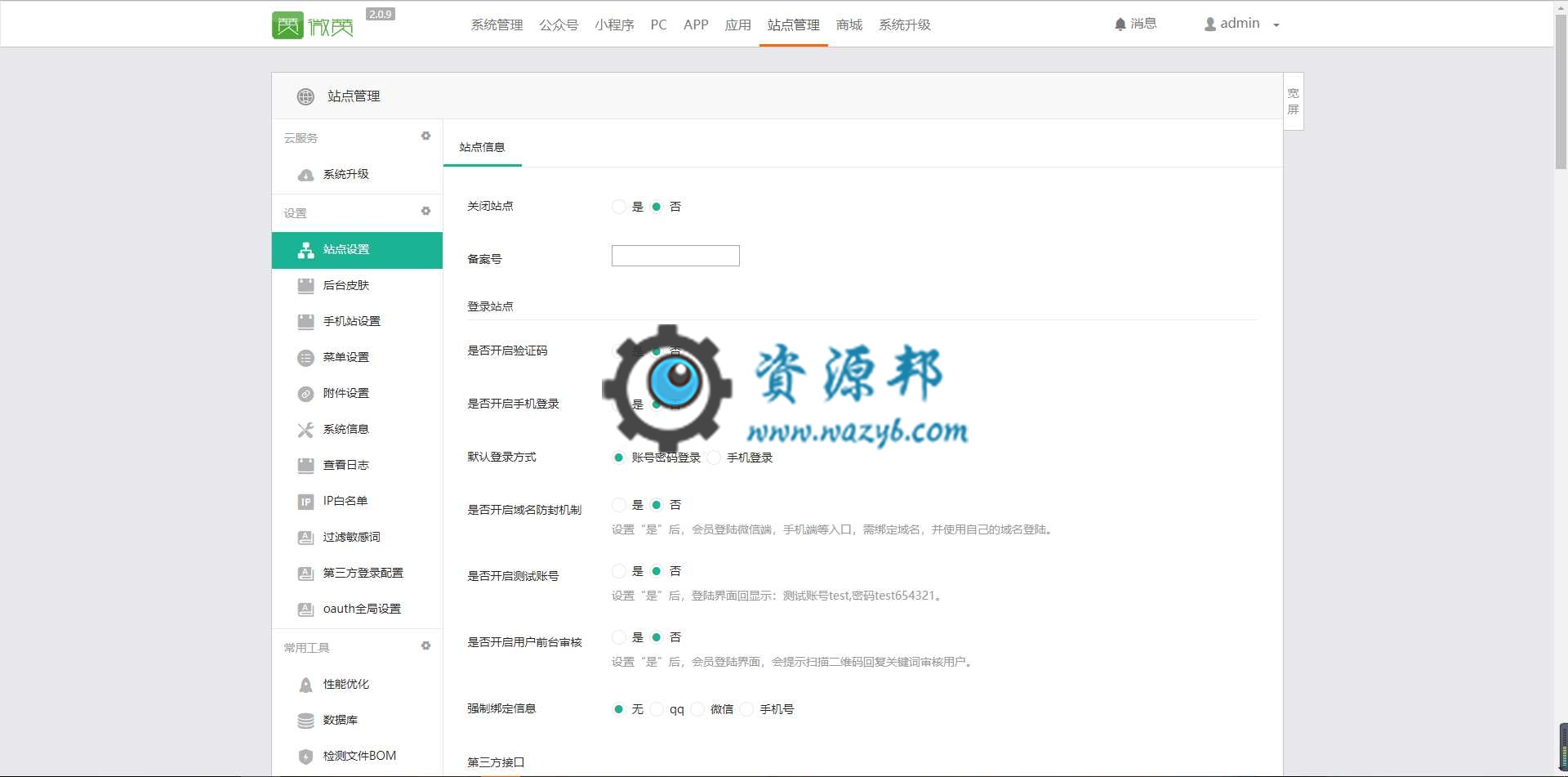This screenshot has height=777, width=1568.
Task: Switch to the 站点信息 tab
Action: (x=483, y=147)
